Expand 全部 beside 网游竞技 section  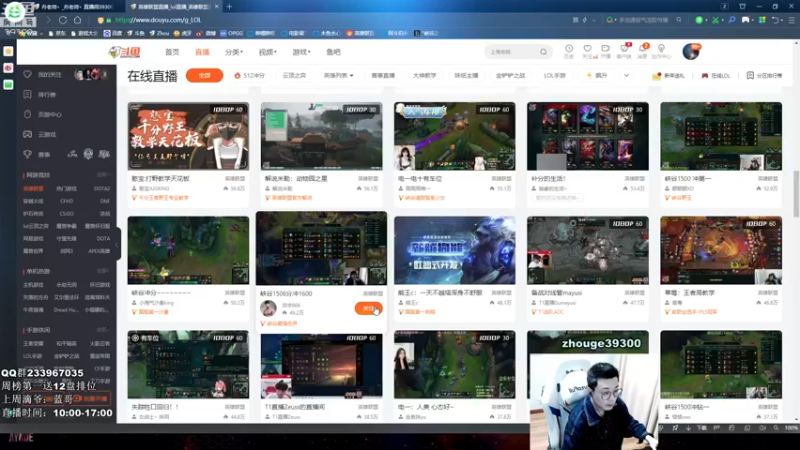click(x=103, y=175)
